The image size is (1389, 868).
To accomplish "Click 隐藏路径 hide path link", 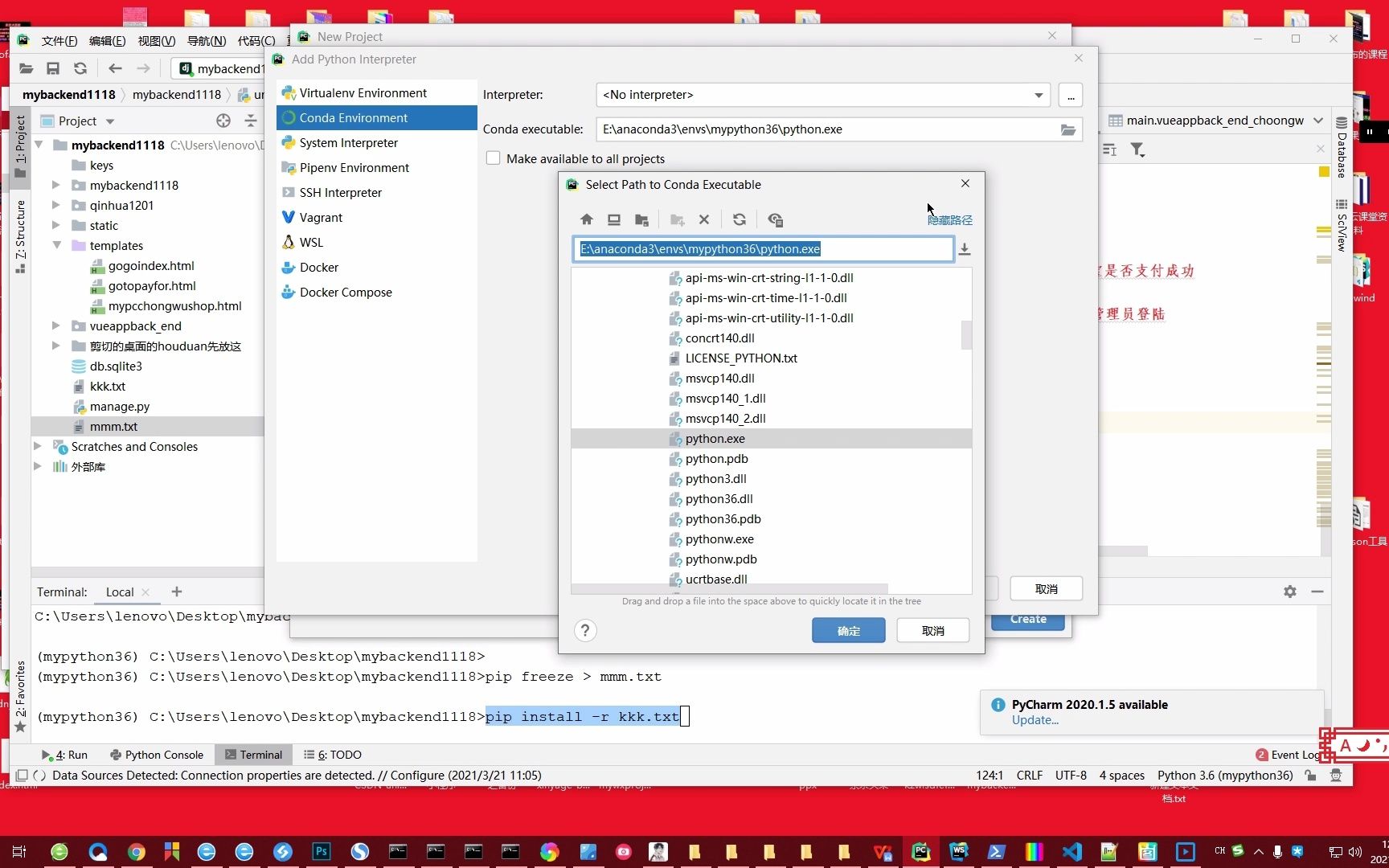I will [949, 219].
